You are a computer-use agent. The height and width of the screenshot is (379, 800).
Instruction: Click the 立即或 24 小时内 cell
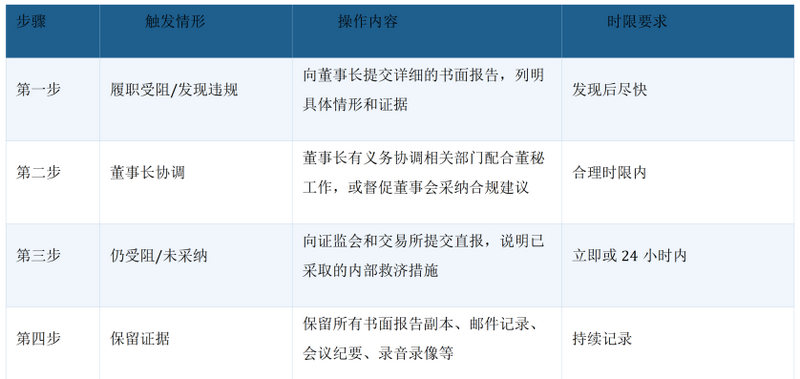tap(678, 265)
